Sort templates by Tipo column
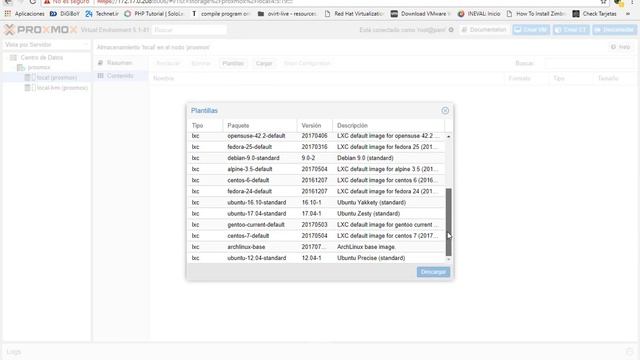This screenshot has width=640, height=360. [204, 125]
